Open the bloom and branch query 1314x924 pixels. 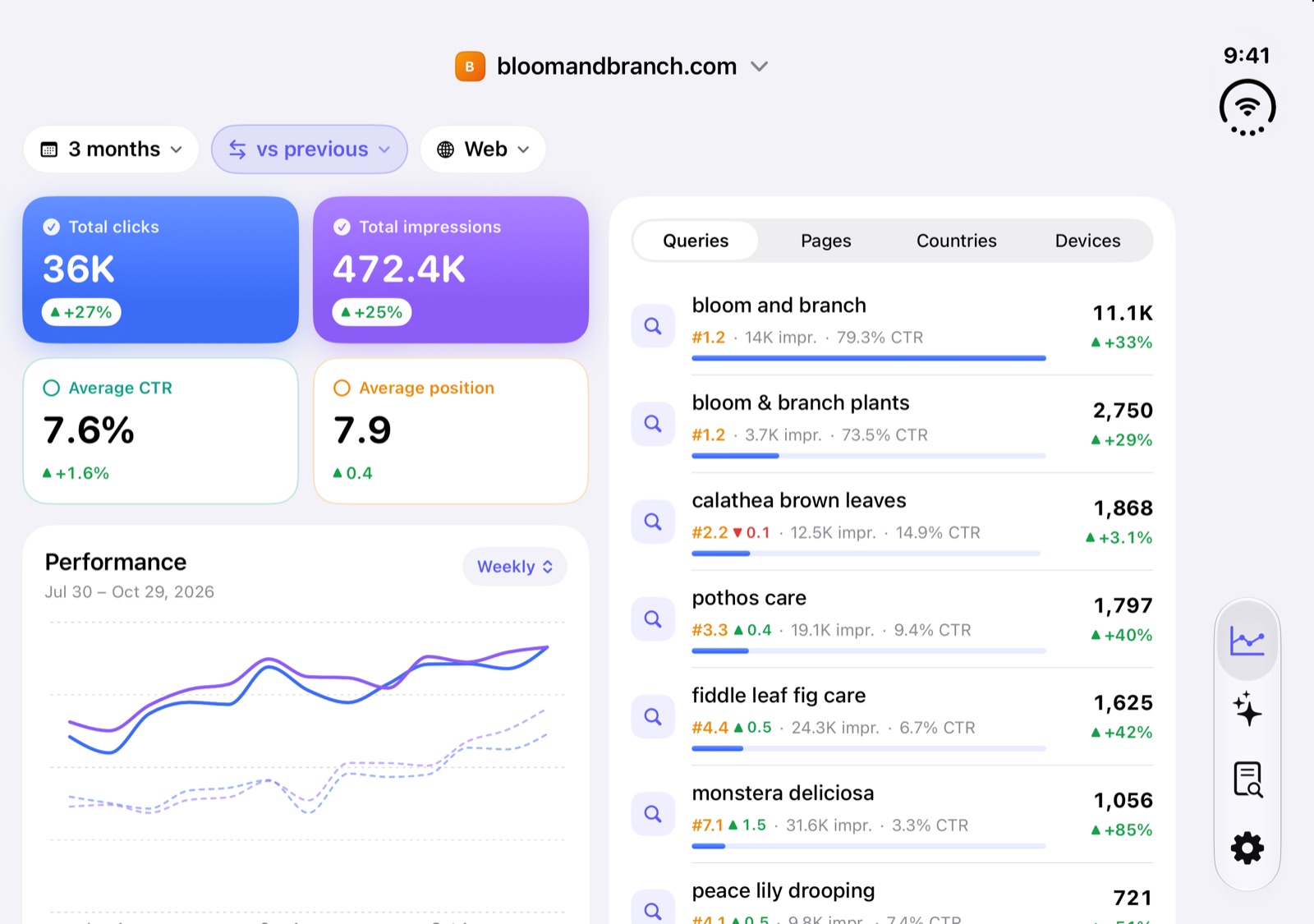click(x=892, y=326)
